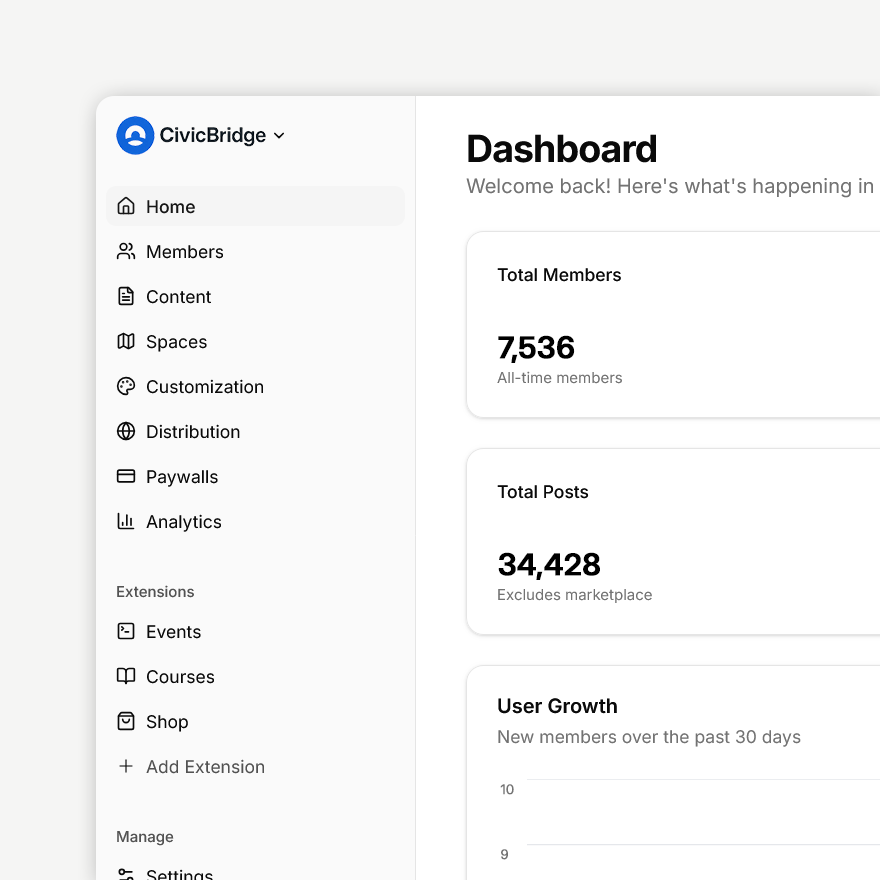Expand the CivicBridge workspace switcher
The image size is (880, 880).
(x=278, y=135)
